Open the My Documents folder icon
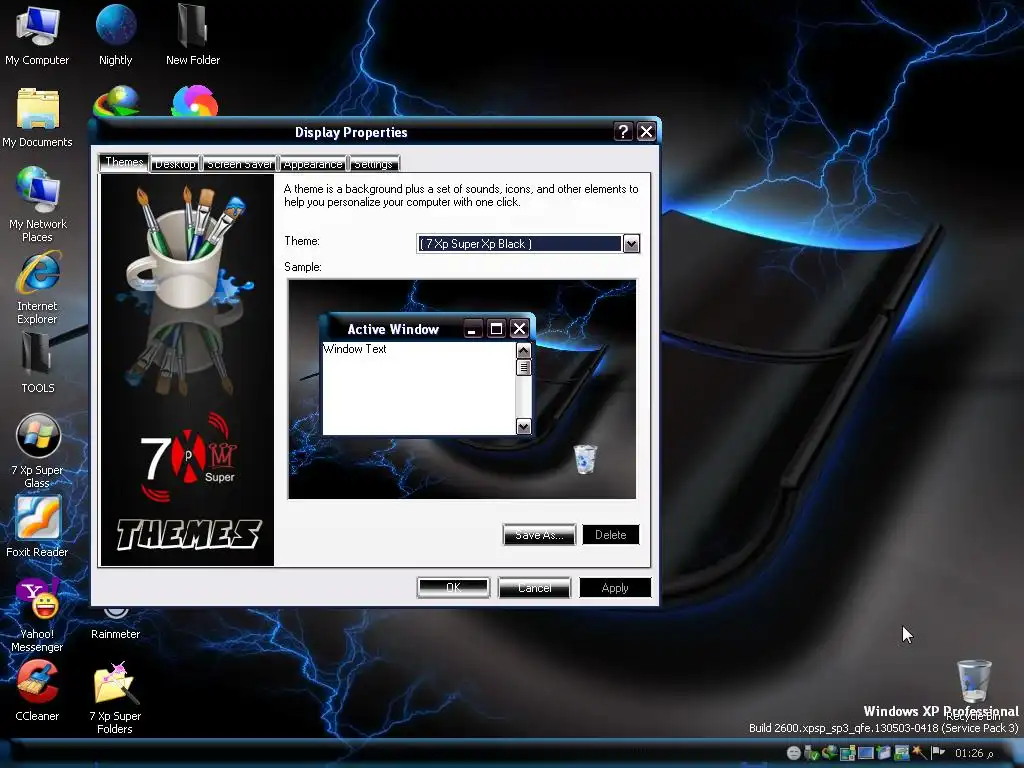1024x768 pixels. (x=37, y=118)
